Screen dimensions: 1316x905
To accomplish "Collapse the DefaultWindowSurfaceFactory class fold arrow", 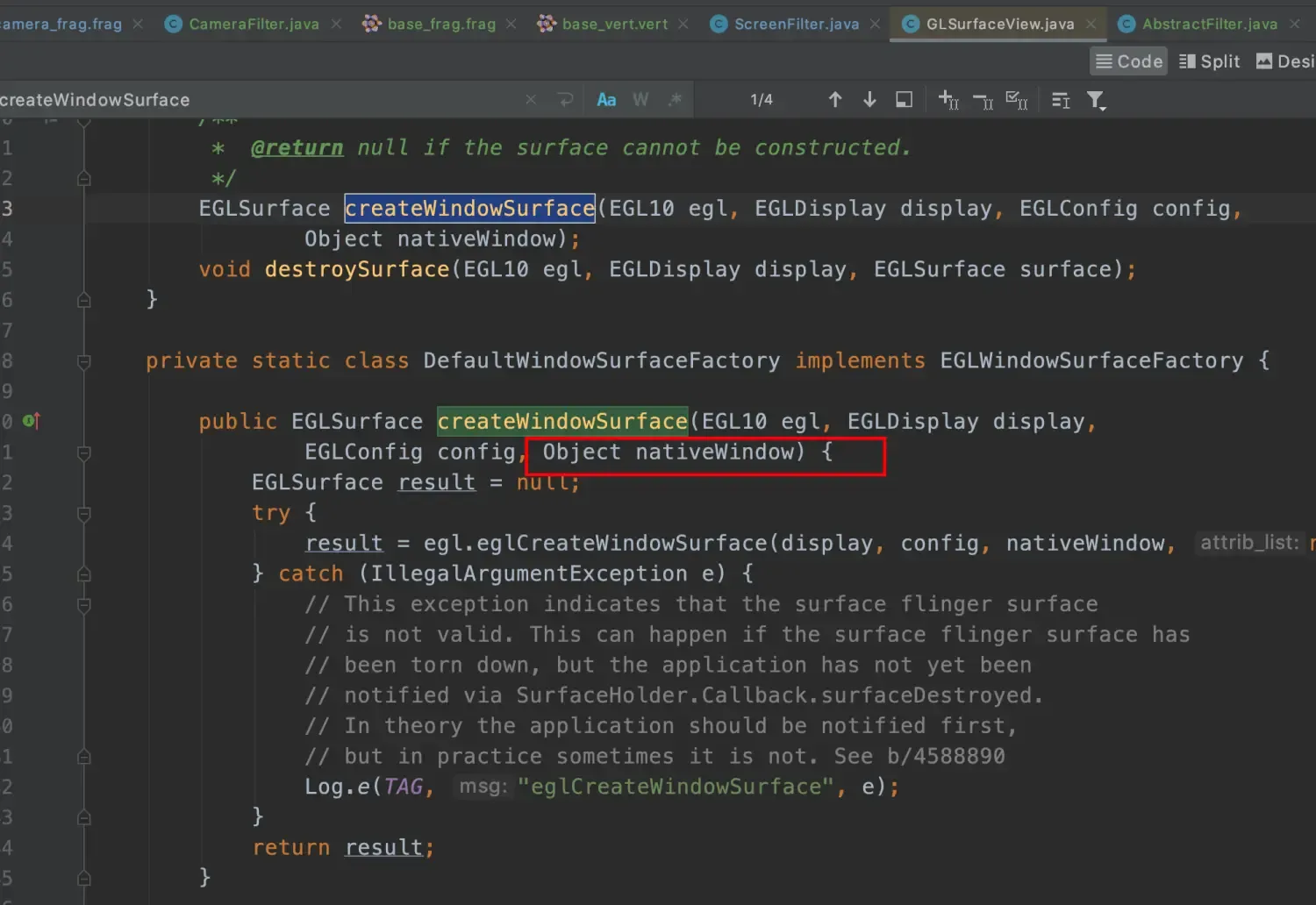I will pyautogui.click(x=83, y=360).
